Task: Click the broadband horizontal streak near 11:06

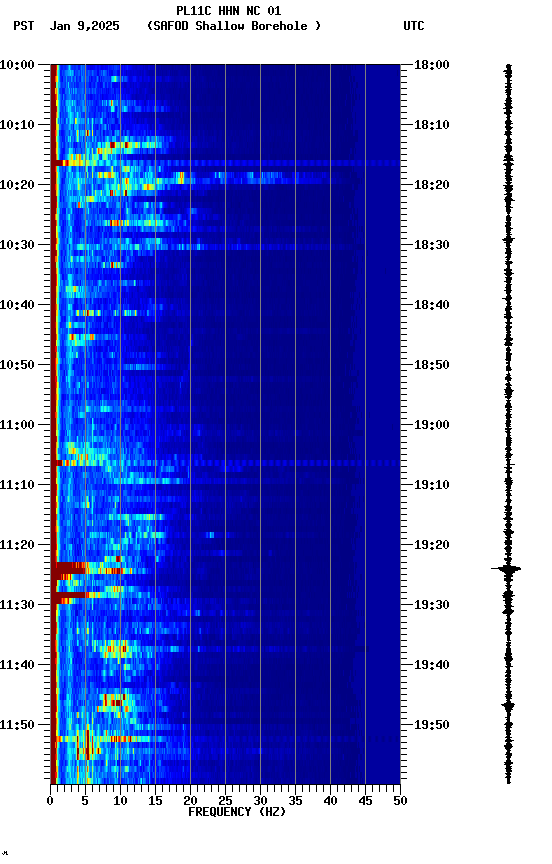Action: pos(226,463)
